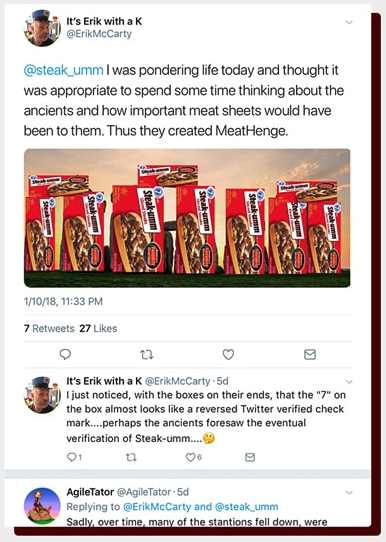Viewport: 386px width, 542px height.
Task: Open AgileTator's profile avatar
Action: click(42, 506)
